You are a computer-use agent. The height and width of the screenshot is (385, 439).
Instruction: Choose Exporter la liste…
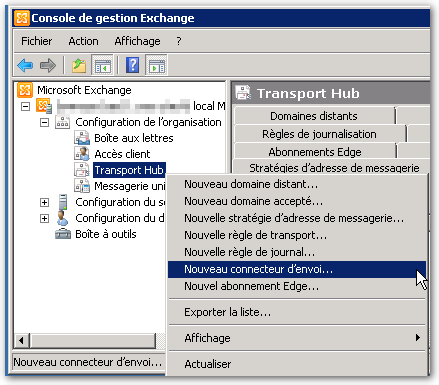click(x=297, y=312)
